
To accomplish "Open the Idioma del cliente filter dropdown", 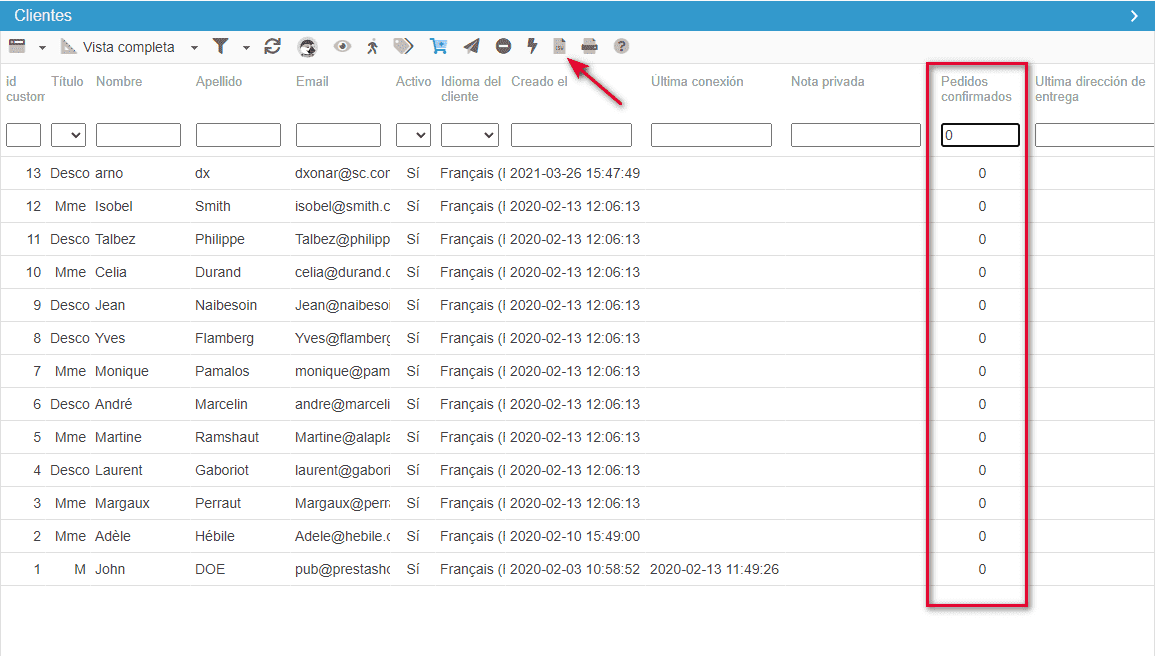I will 469,135.
